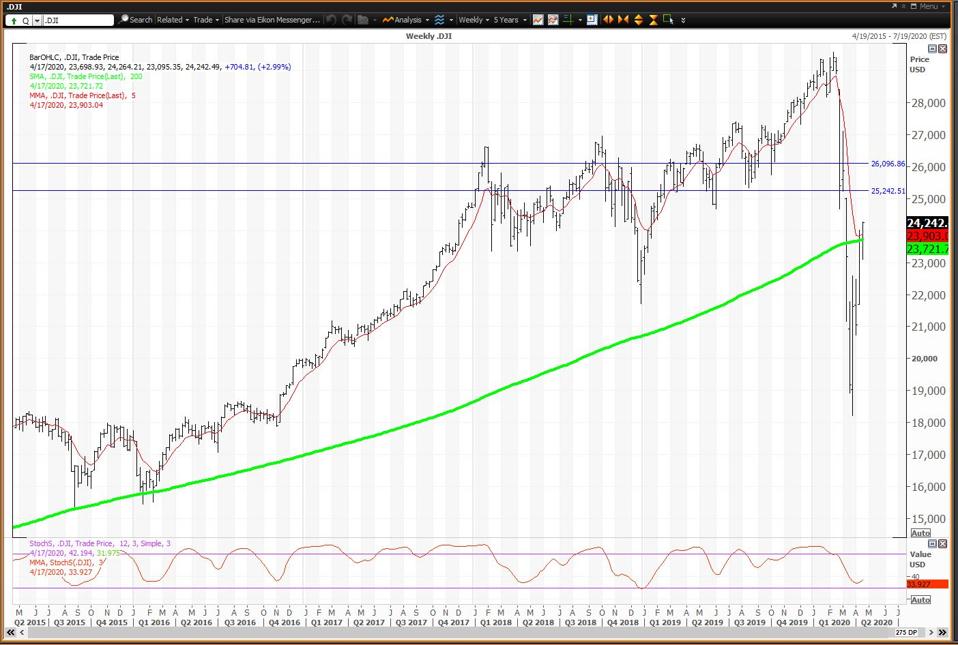Select the .DJI tab at top left

point(14,5)
